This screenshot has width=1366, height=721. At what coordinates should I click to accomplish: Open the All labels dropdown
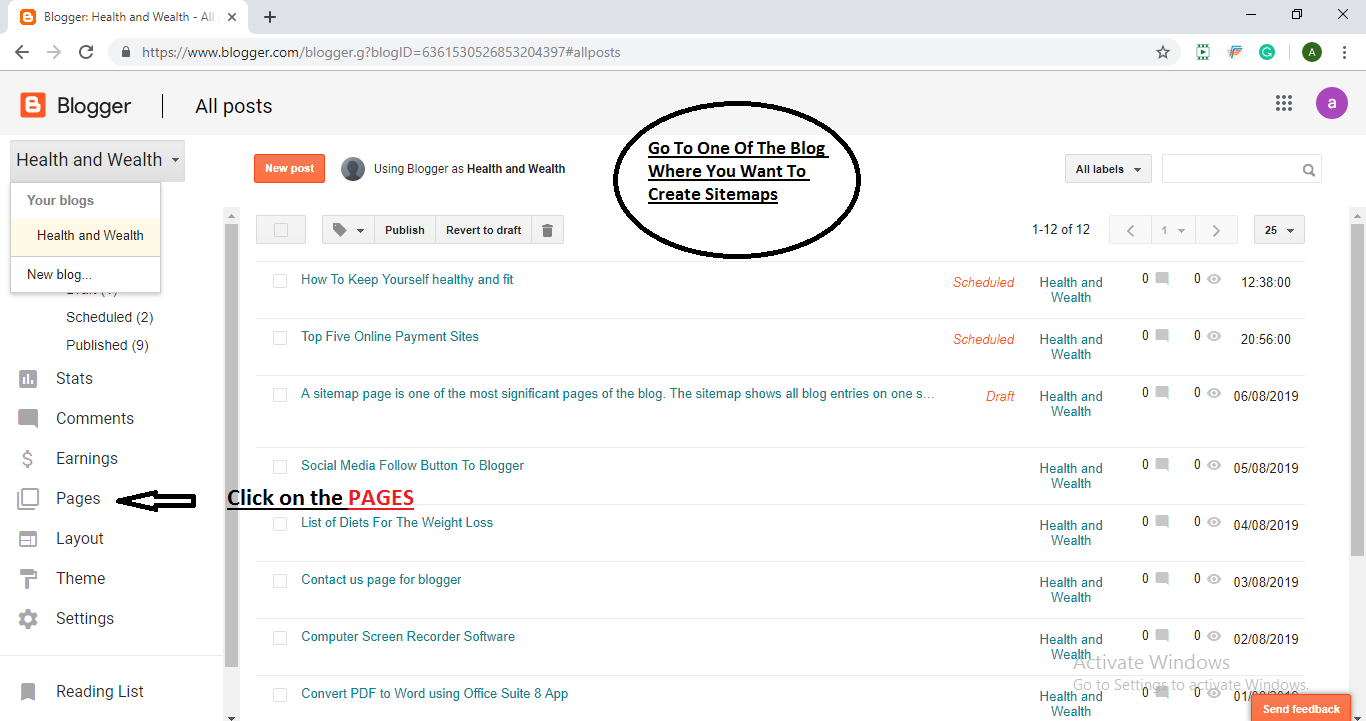[x=1107, y=168]
